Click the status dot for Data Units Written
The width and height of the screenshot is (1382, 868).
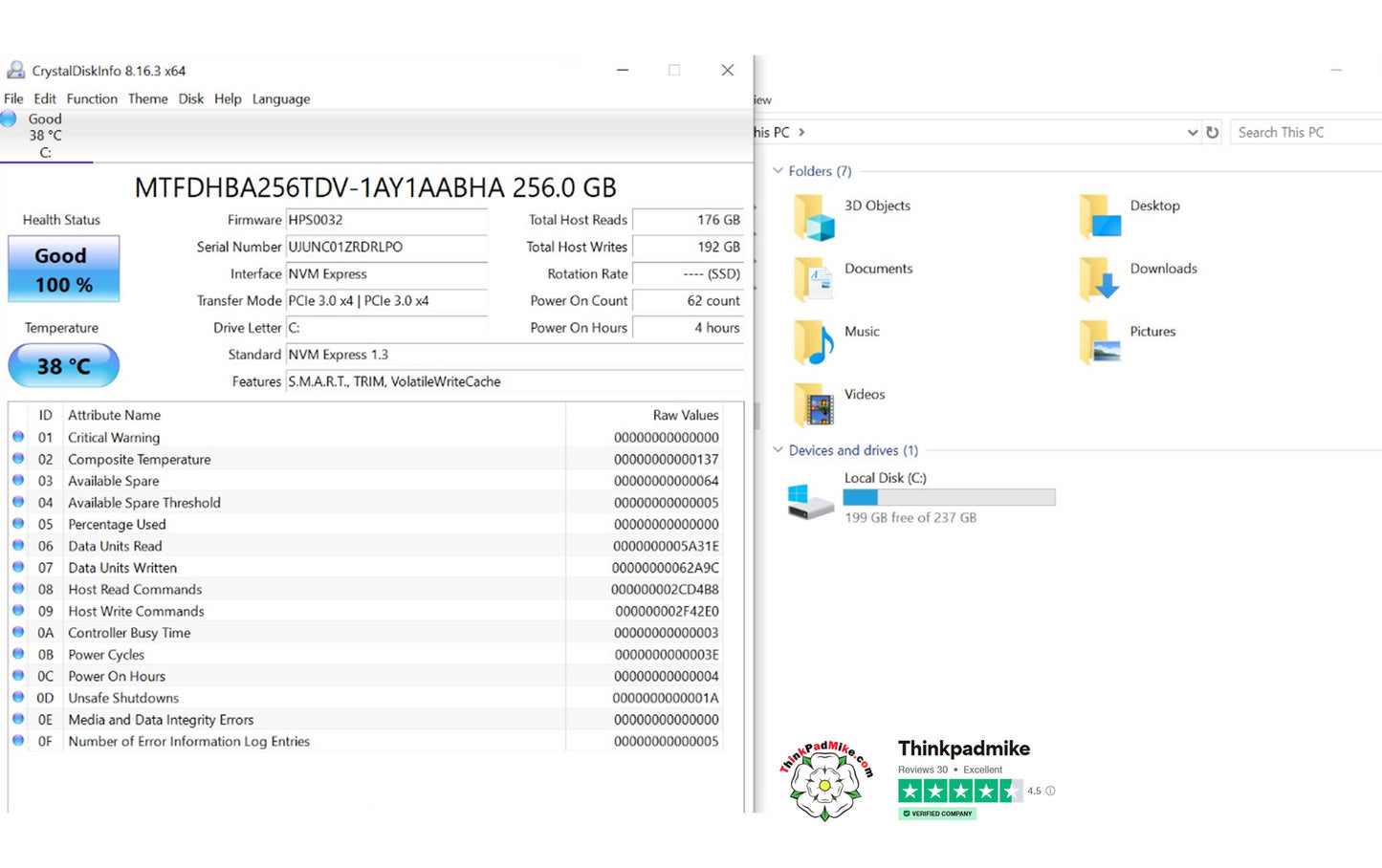click(x=18, y=567)
